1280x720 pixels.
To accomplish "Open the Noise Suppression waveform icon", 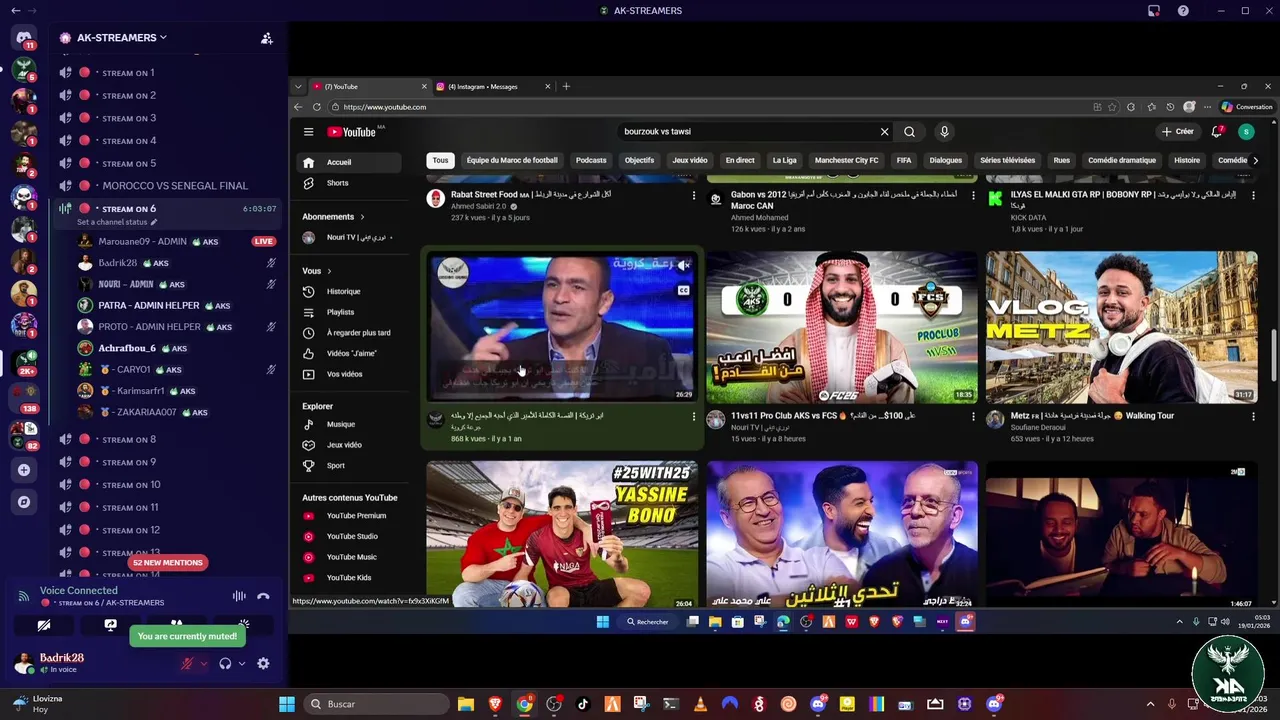I will tap(239, 596).
